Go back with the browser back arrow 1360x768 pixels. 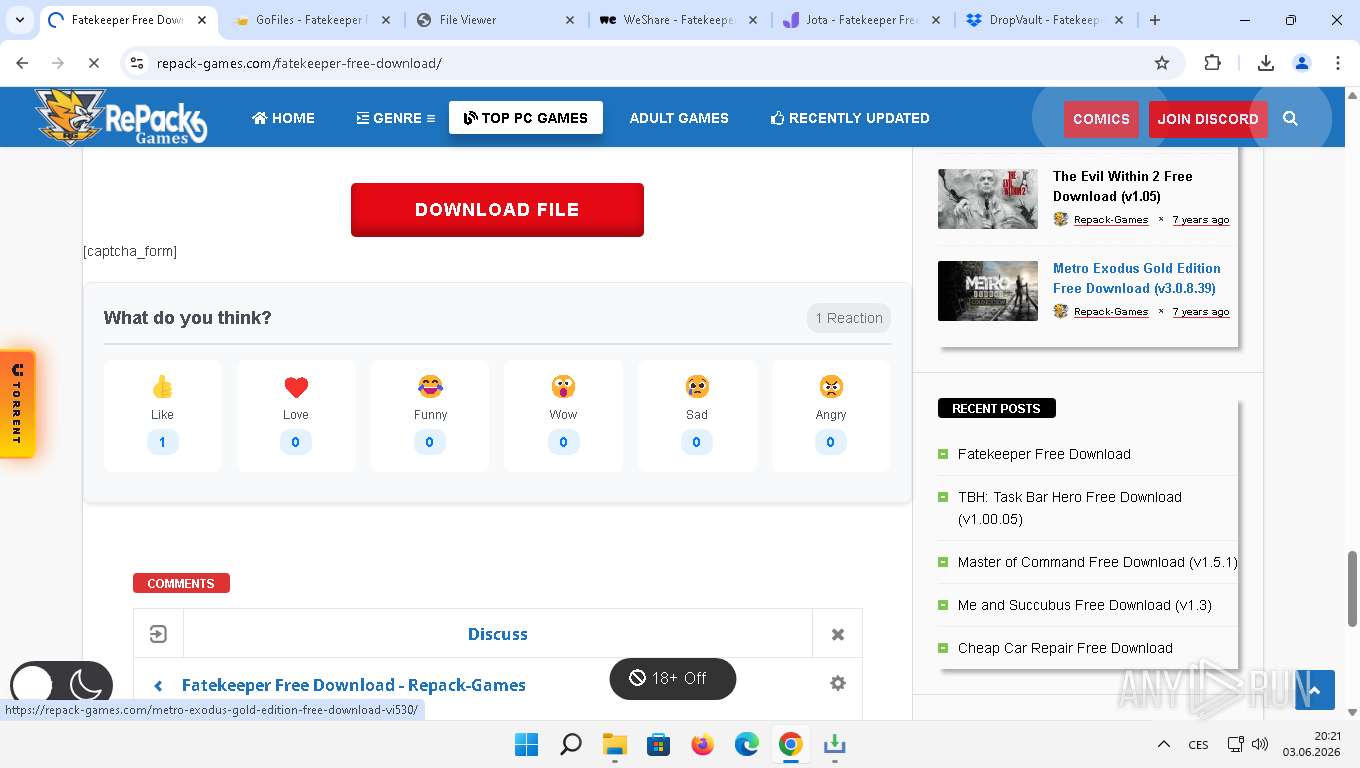click(x=22, y=63)
